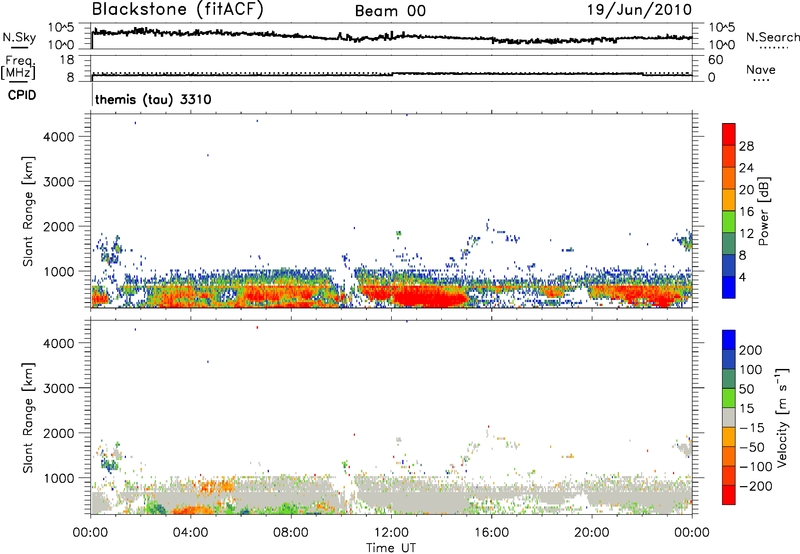The width and height of the screenshot is (800, 554).
Task: Select the themis (tau) 3310 text
Action: [x=153, y=99]
